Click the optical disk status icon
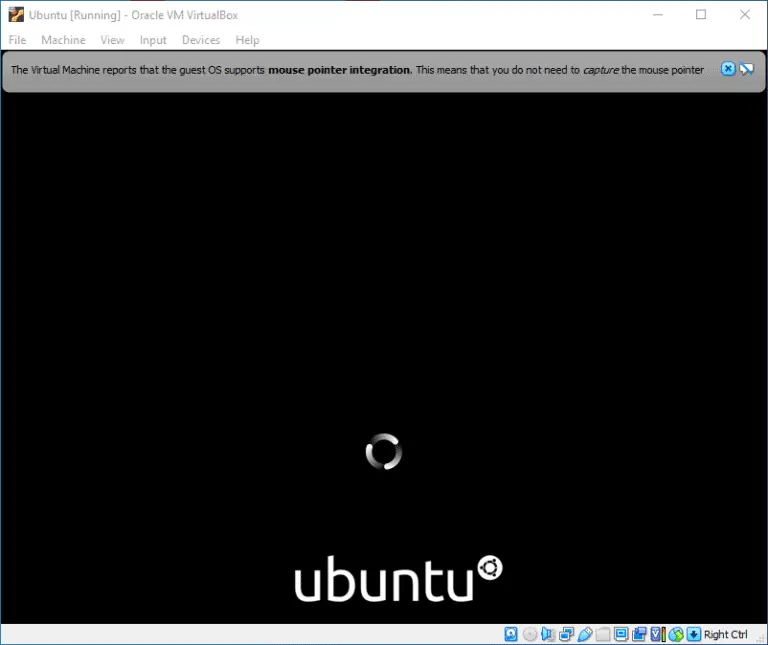The height and width of the screenshot is (645, 768). 529,634
